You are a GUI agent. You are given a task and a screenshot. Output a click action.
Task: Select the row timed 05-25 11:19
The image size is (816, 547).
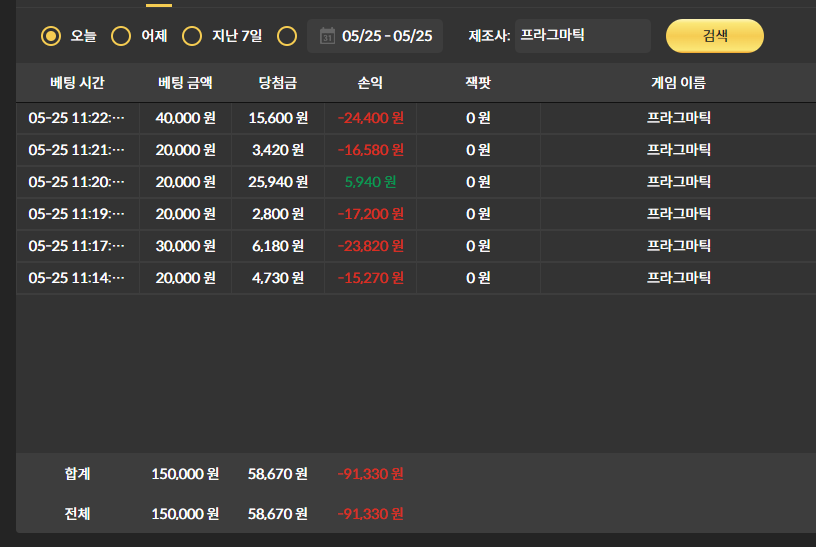[416, 214]
